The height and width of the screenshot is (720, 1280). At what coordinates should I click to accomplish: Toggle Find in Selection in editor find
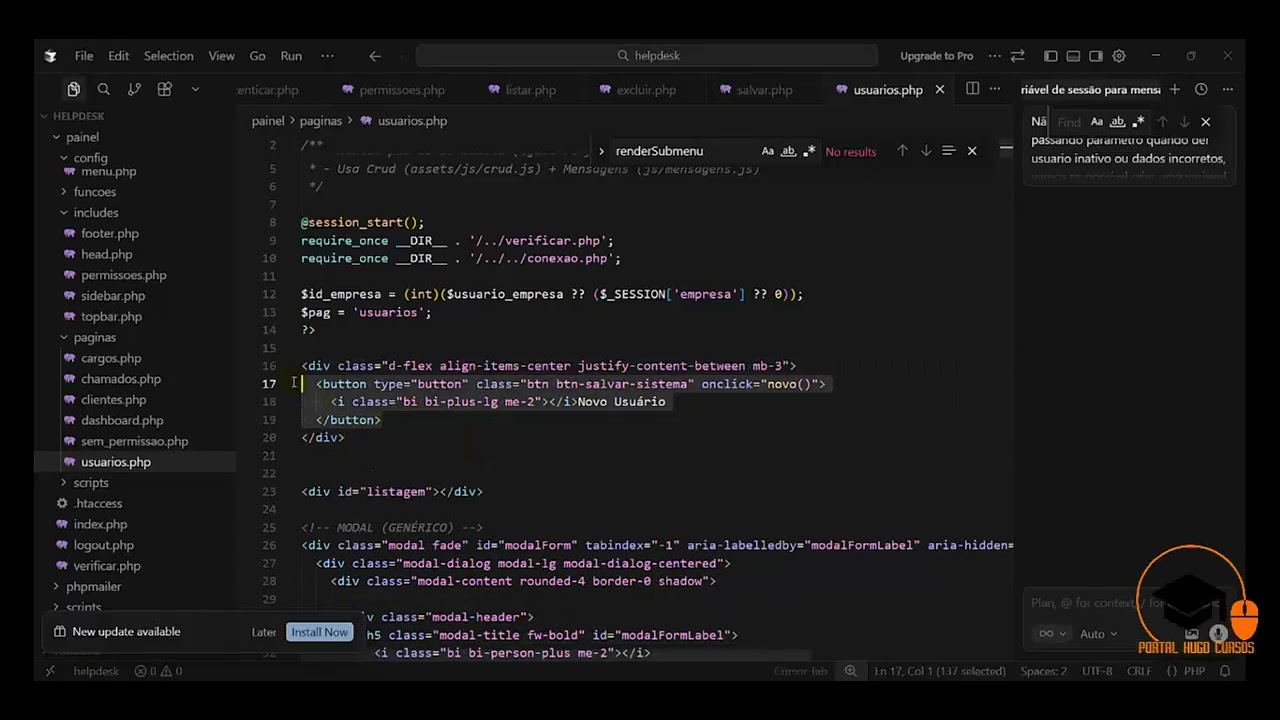(x=949, y=151)
